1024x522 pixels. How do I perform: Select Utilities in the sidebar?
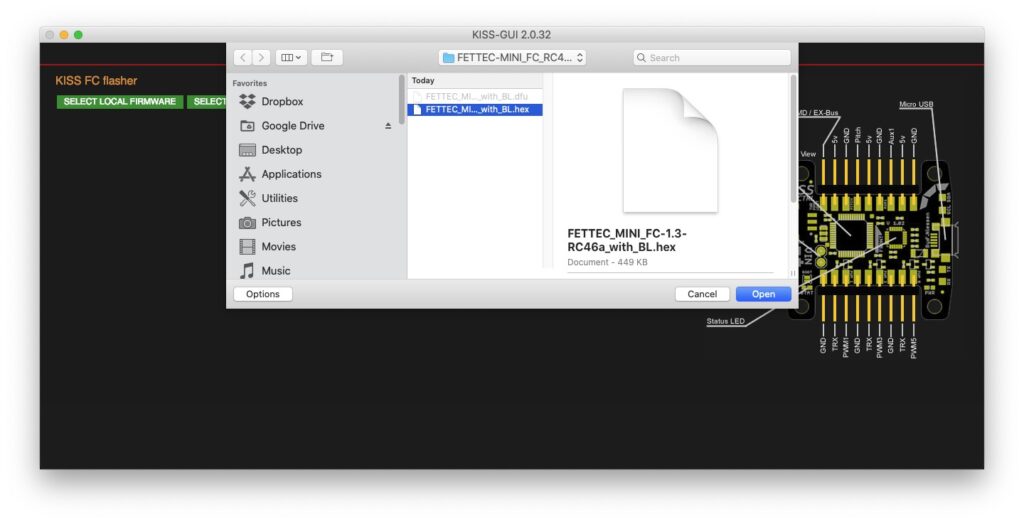(x=279, y=198)
